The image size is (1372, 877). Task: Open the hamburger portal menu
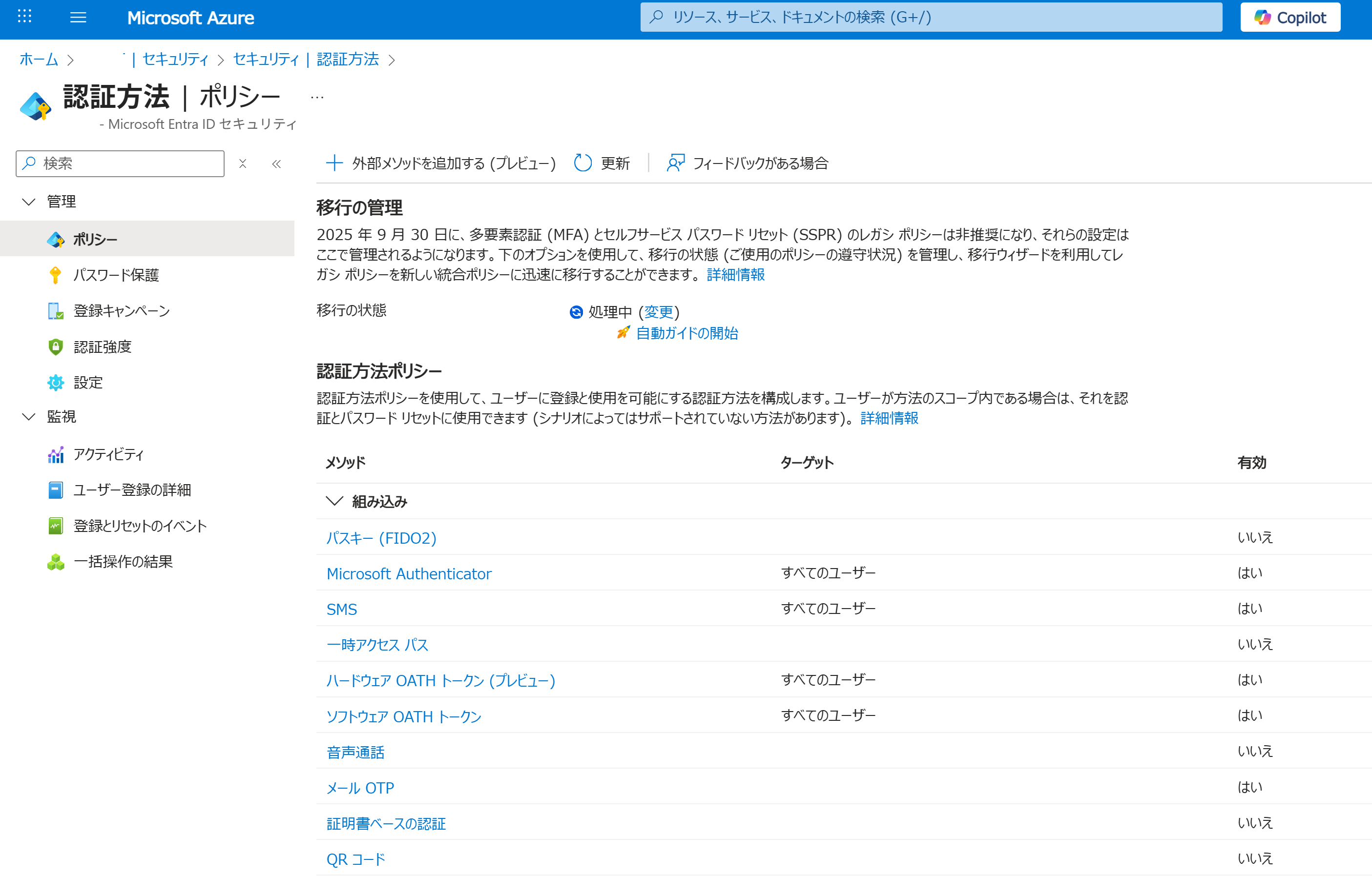click(x=78, y=18)
